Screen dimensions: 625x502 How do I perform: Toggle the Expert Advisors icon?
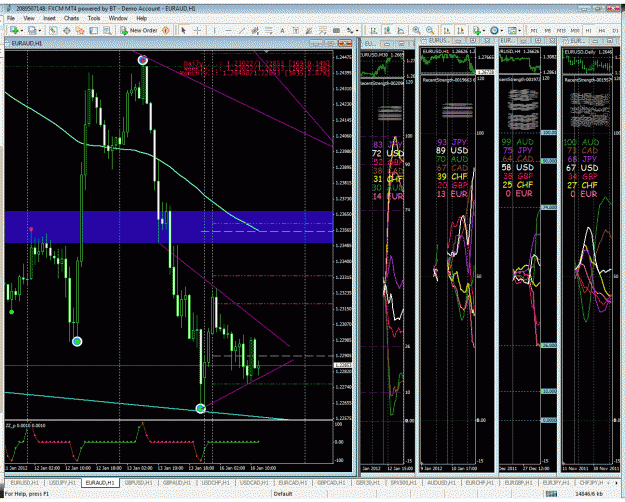(x=166, y=30)
